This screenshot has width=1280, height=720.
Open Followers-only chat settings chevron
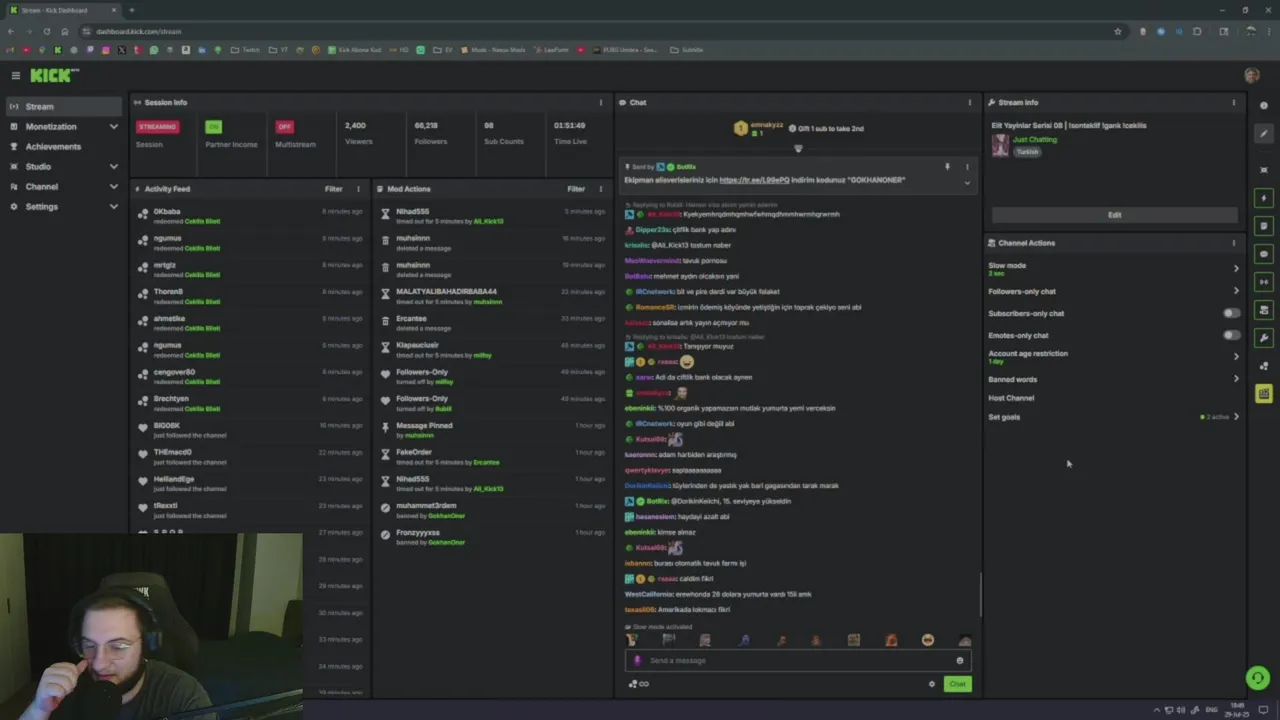[x=1236, y=291]
